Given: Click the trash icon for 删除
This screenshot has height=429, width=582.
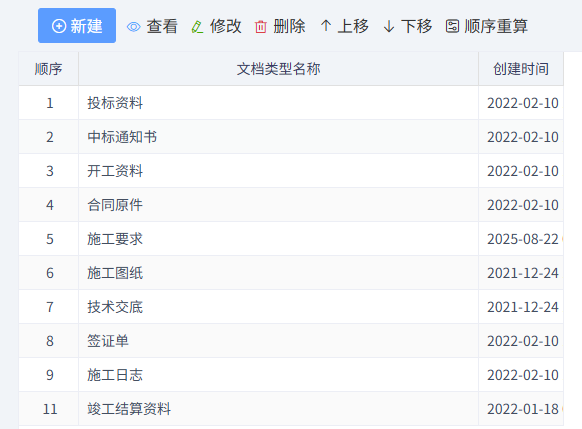Looking at the screenshot, I should pyautogui.click(x=261, y=27).
